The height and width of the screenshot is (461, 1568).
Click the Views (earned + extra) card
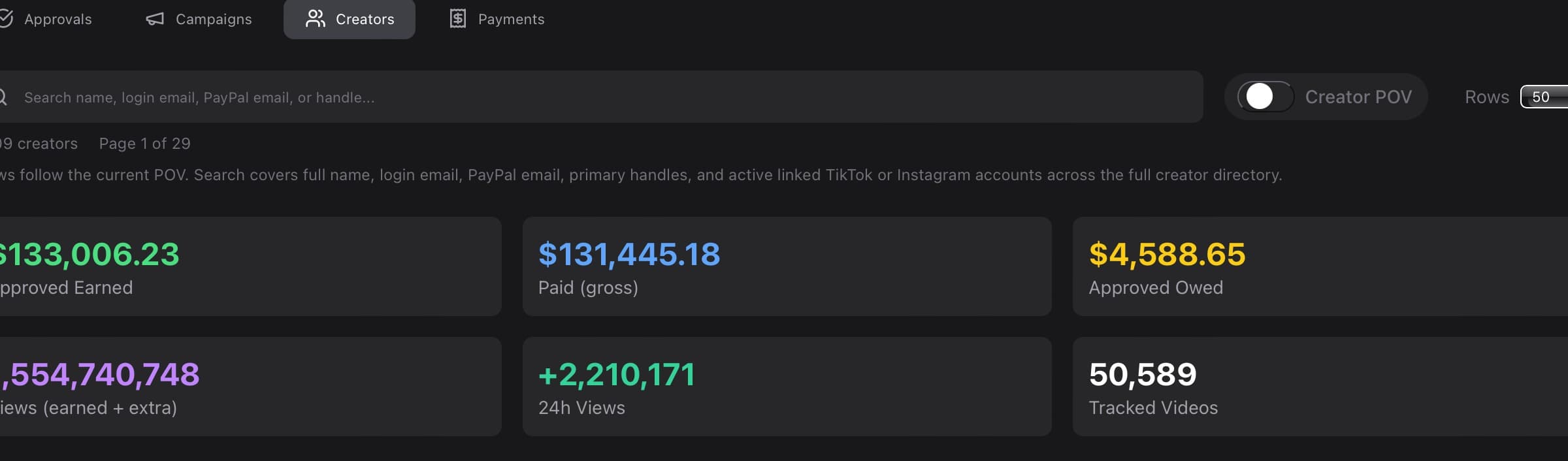click(x=248, y=387)
